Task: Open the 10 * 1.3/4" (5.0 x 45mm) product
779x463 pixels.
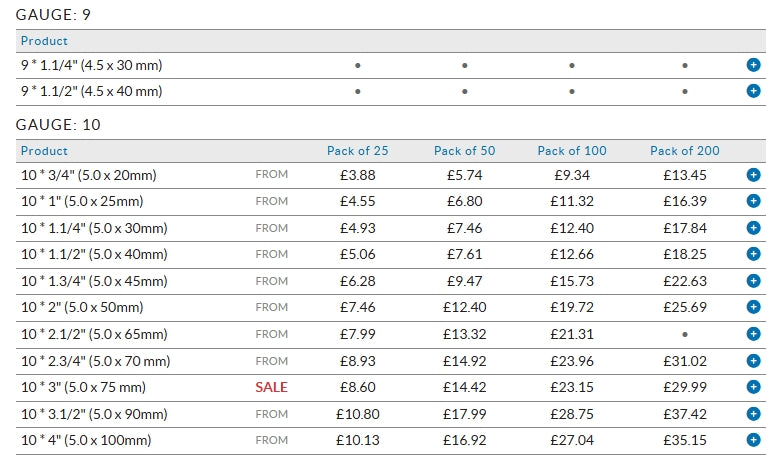Action: [94, 281]
